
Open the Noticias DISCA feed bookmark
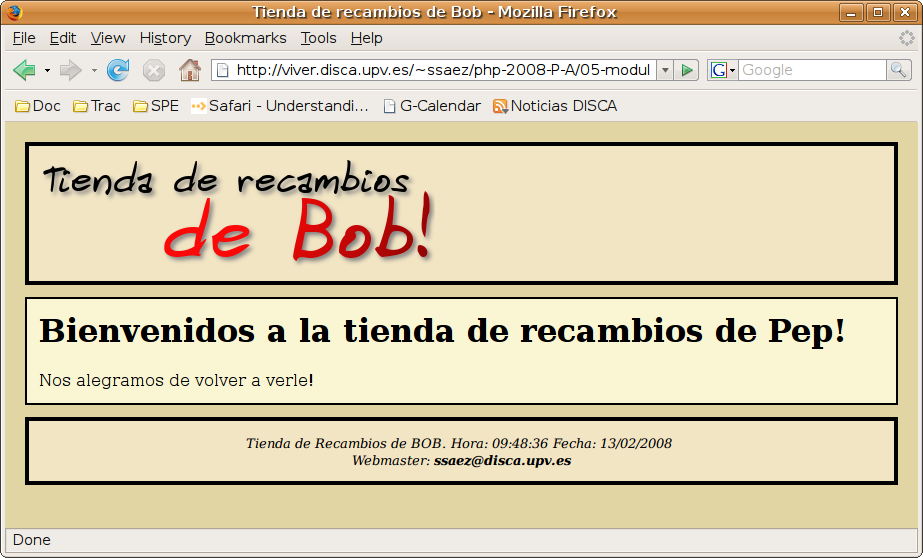point(554,106)
